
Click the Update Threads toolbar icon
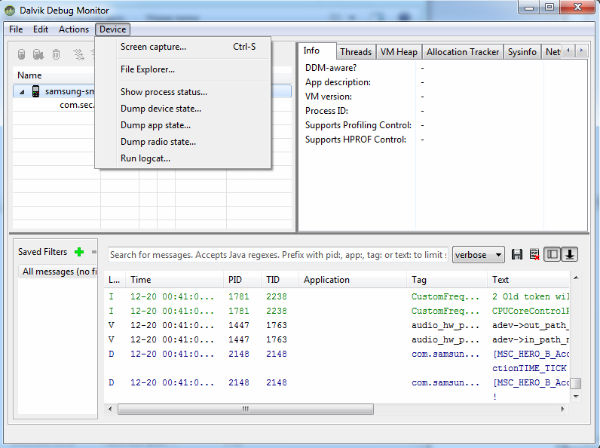coord(78,55)
